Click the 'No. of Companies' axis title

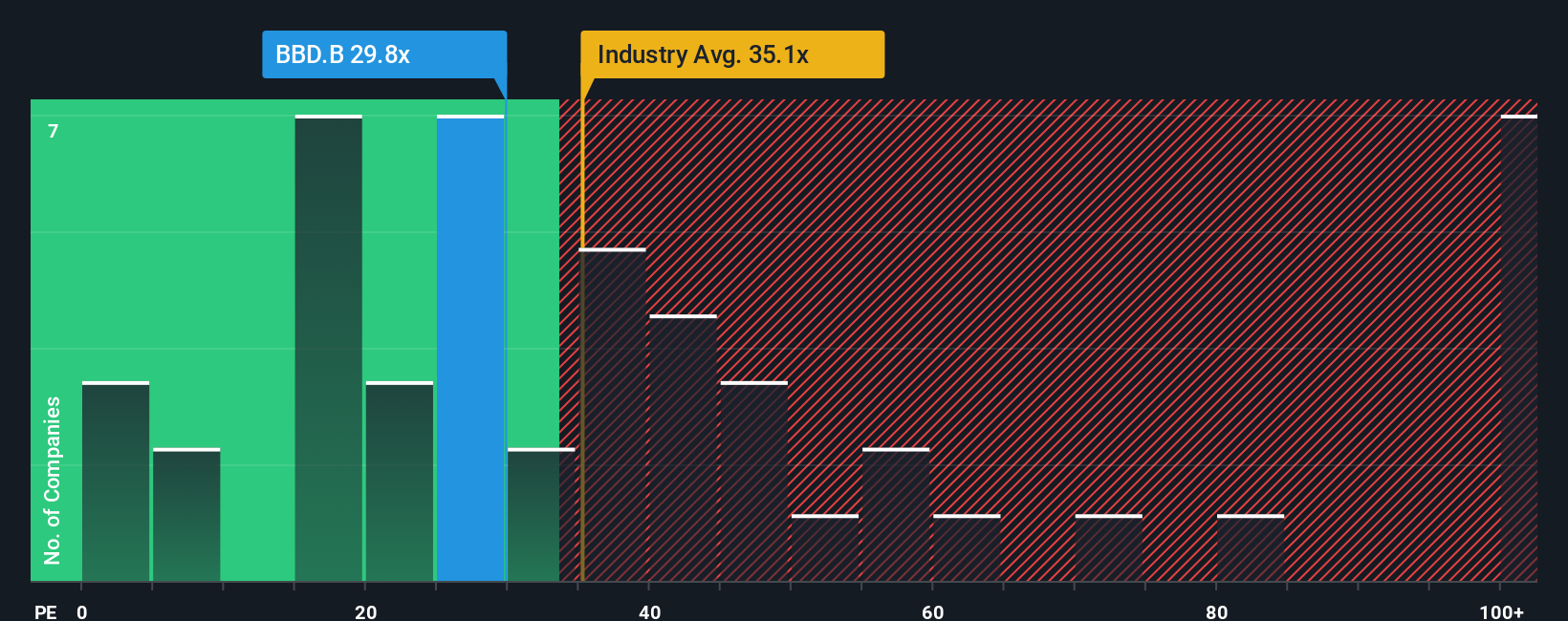coord(53,481)
